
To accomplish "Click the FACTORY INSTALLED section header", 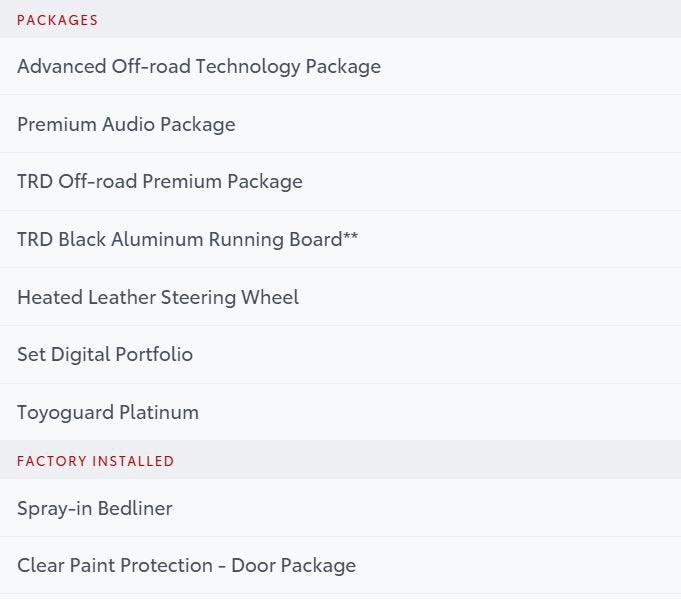I will click(x=96, y=461).
